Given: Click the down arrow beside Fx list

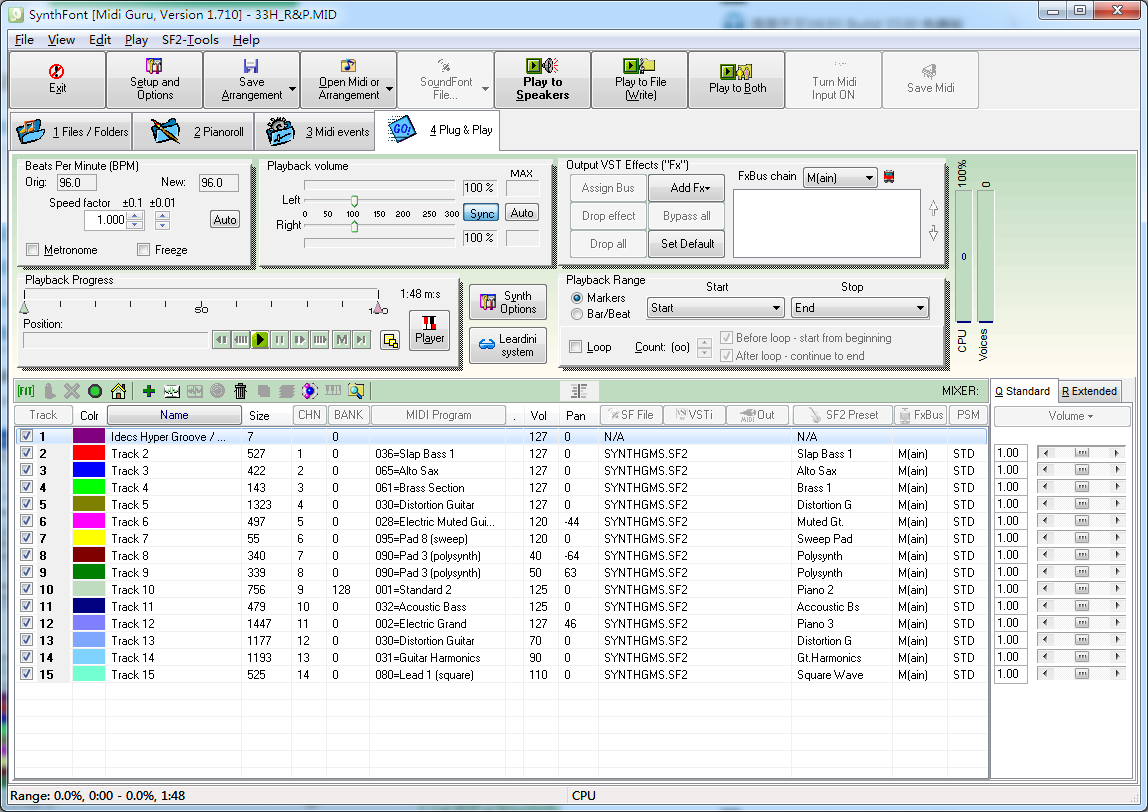Looking at the screenshot, I should (933, 234).
